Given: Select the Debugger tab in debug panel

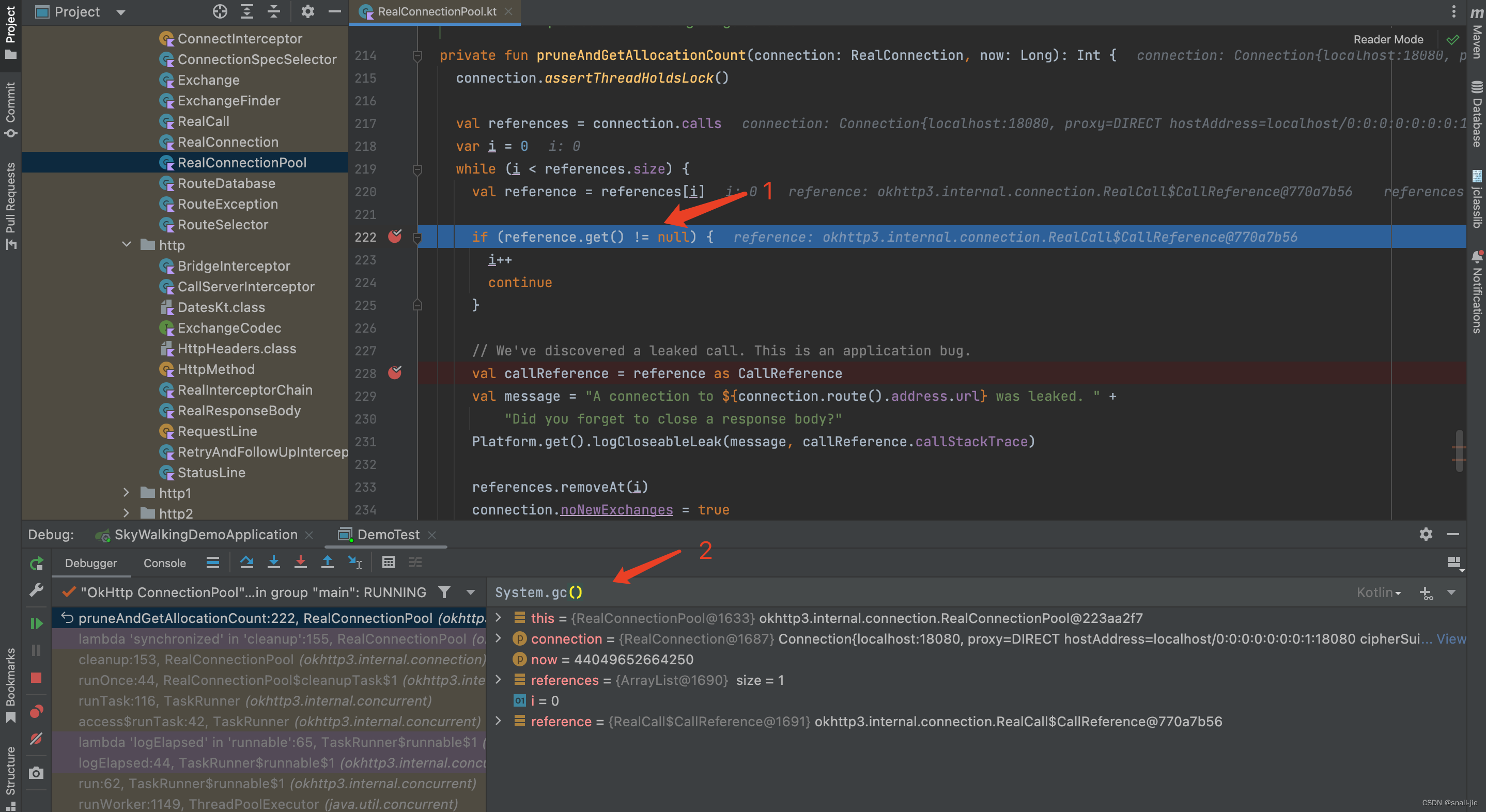Looking at the screenshot, I should click(91, 563).
